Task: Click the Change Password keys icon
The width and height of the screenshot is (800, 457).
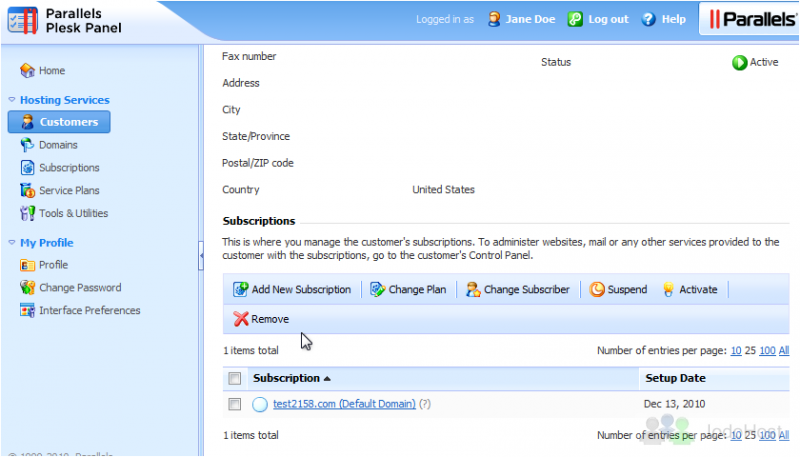Action: (x=27, y=288)
